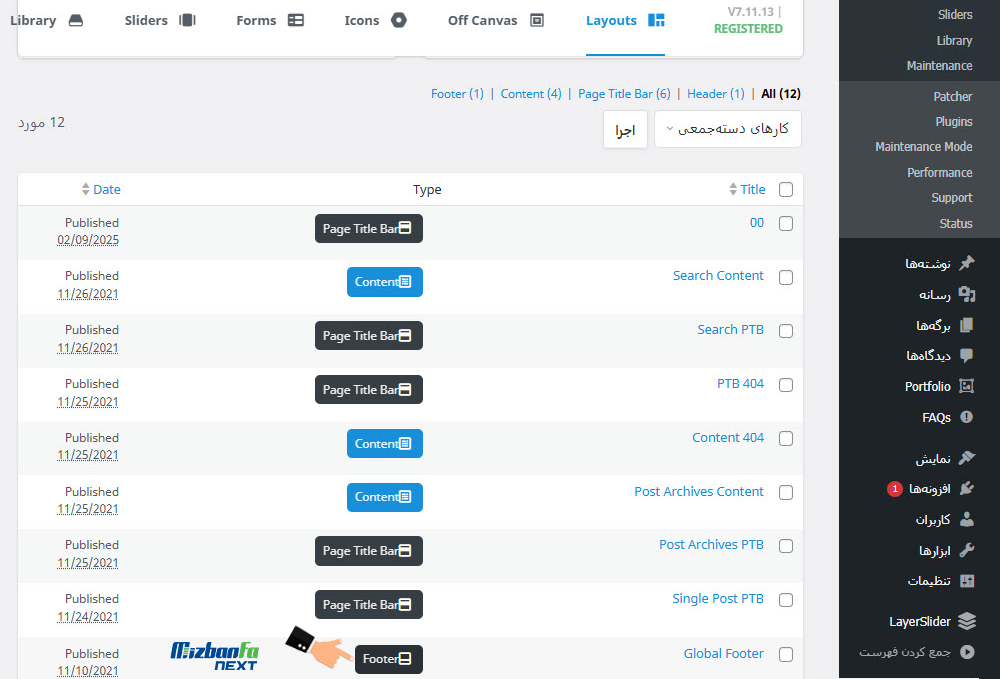Click the Layouts grid icon
The image size is (1000, 679).
pos(656,20)
